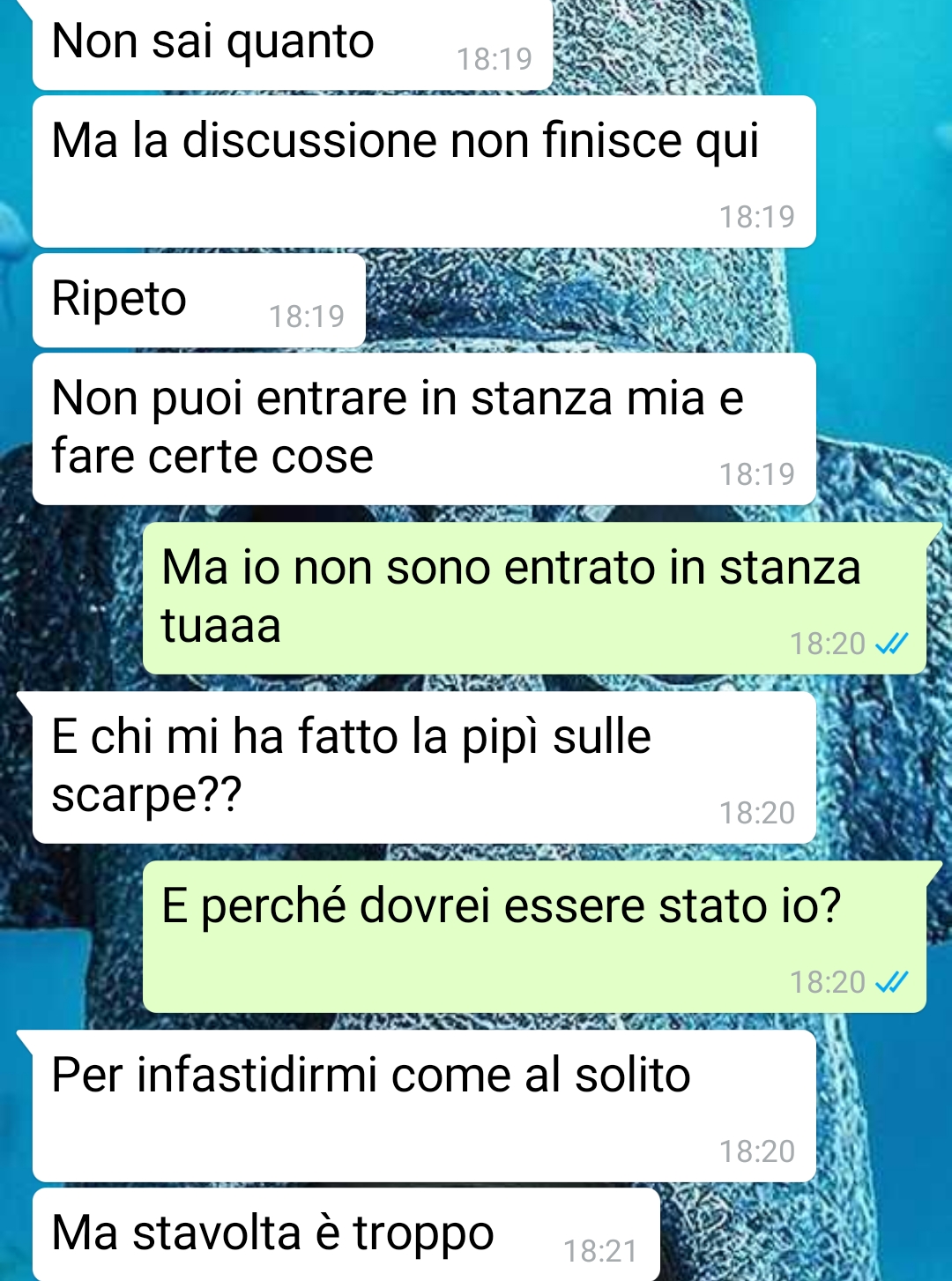Viewport: 952px width, 1281px height.
Task: Select the 'Ma la discussione non finisce qui' message
Action: click(424, 171)
